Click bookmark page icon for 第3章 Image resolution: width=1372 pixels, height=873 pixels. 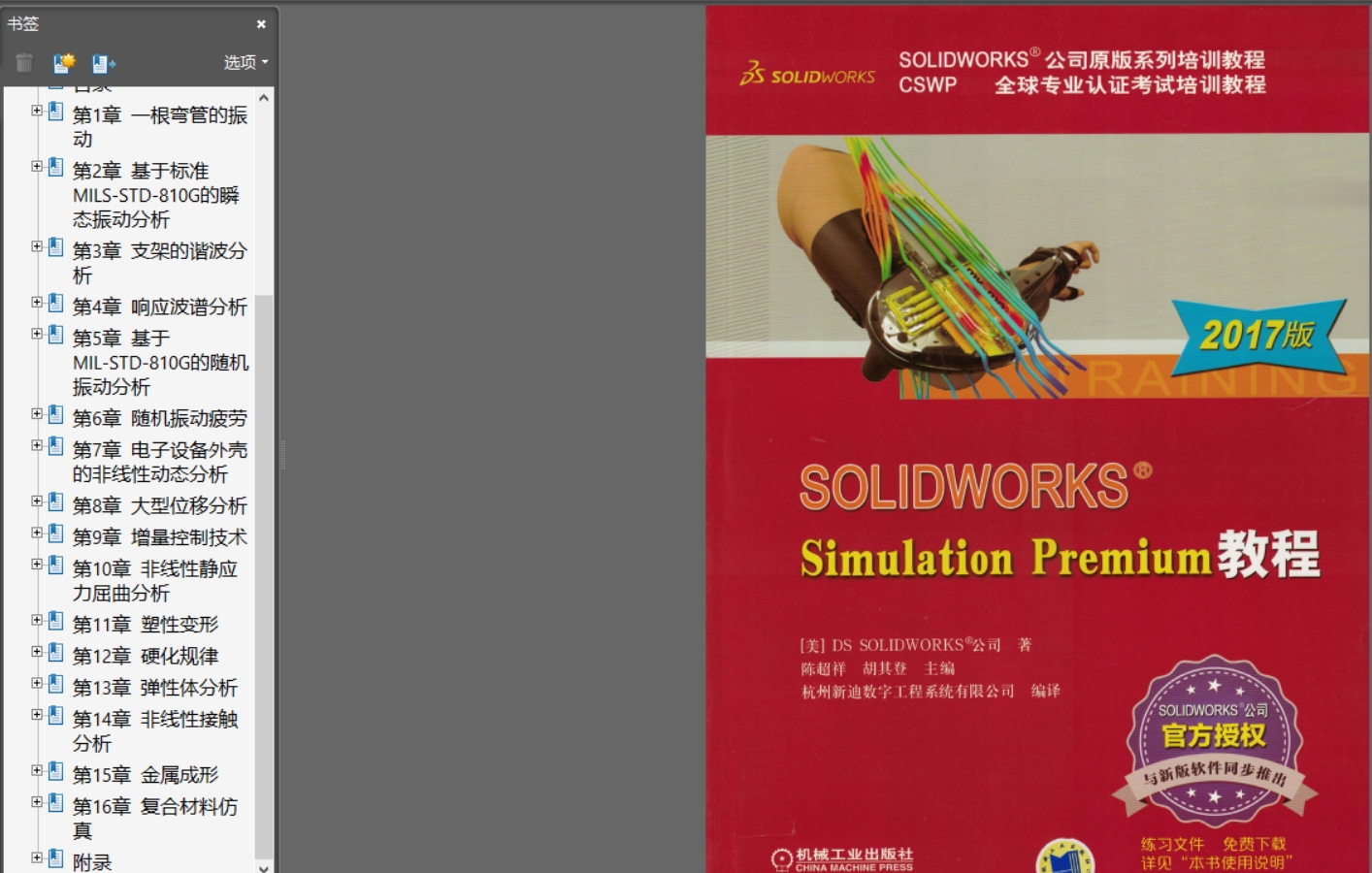click(x=56, y=247)
